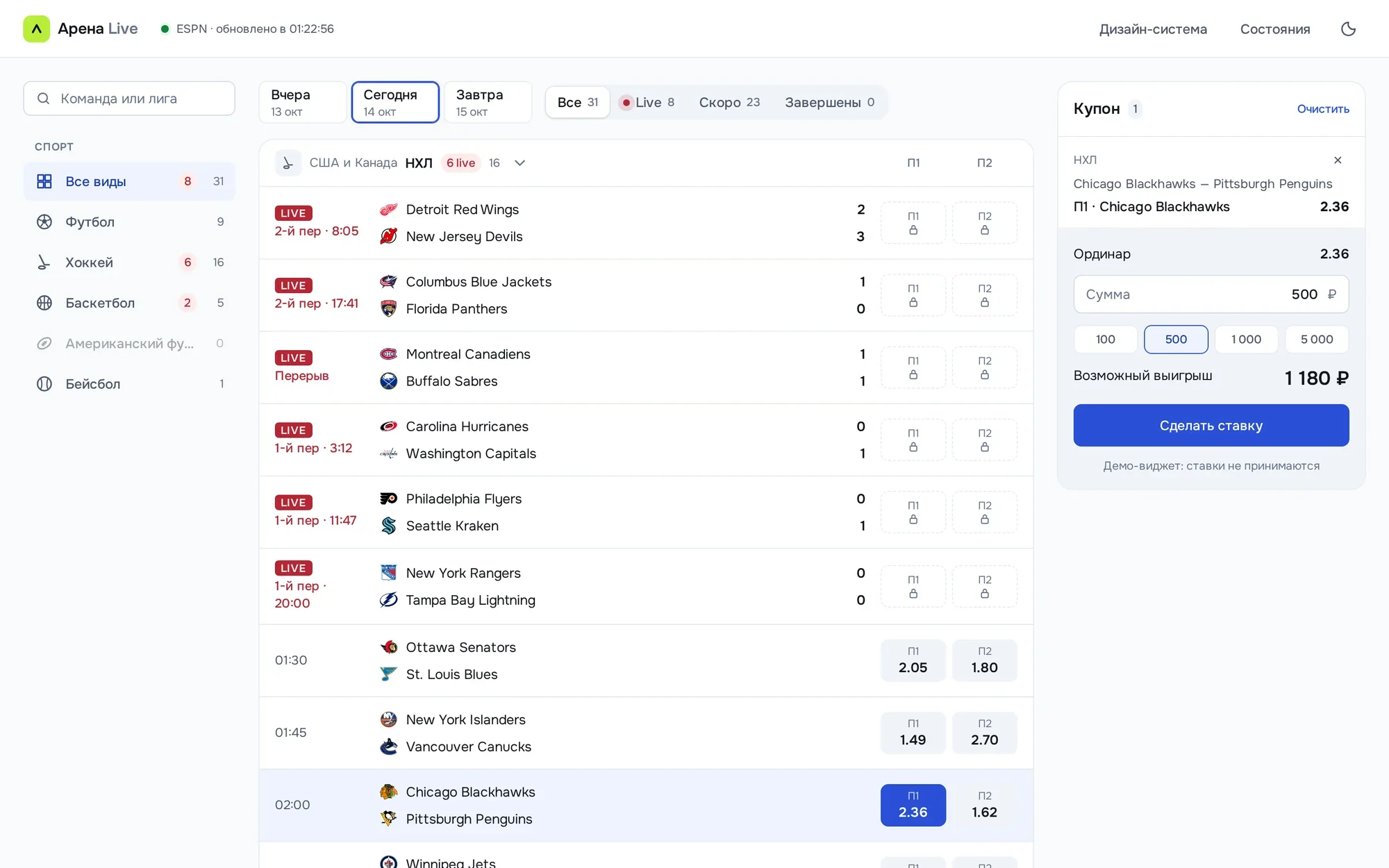Switch to the Завтра 15 окт tab
The height and width of the screenshot is (868, 1389).
[x=488, y=102]
